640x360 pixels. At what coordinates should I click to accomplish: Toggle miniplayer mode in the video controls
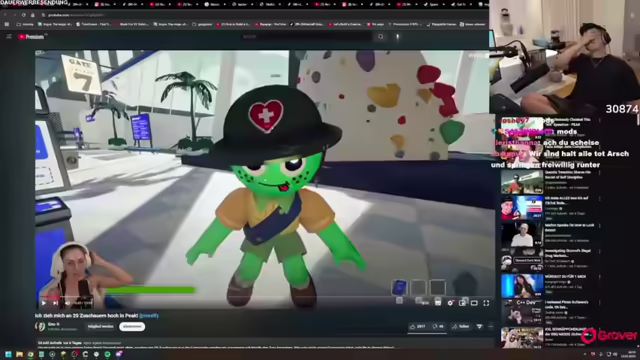click(x=462, y=303)
